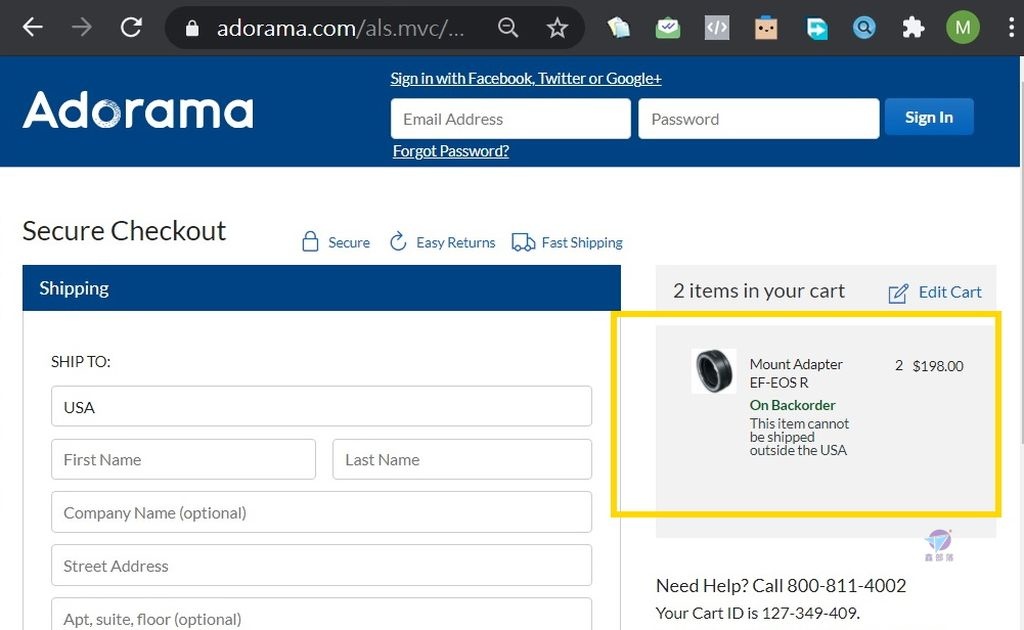1024x630 pixels.
Task: Click the Easy Returns label
Action: point(456,242)
